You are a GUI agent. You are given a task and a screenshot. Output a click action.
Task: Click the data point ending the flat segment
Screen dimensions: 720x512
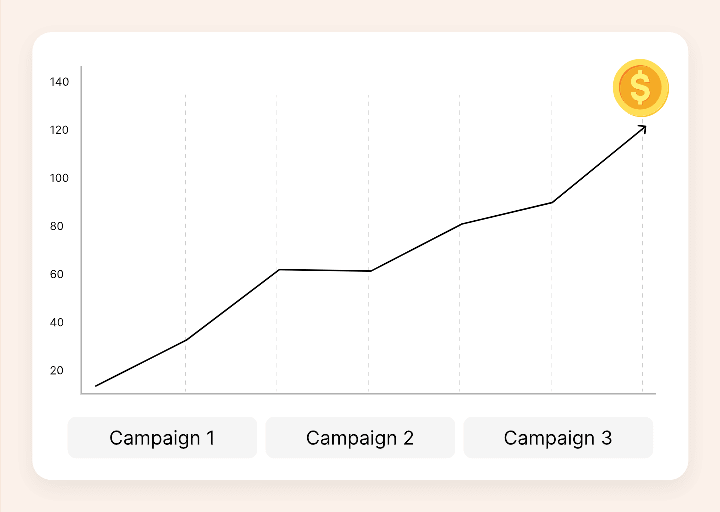tap(370, 271)
